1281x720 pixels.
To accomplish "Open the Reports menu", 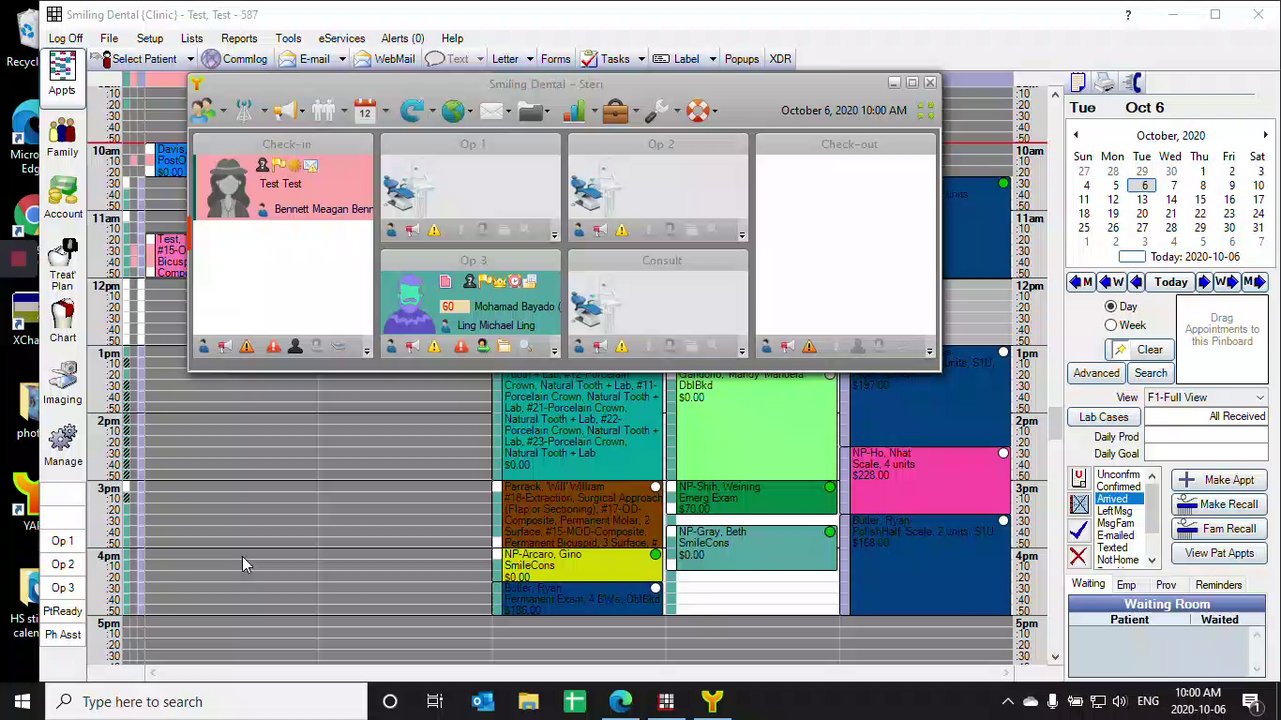I will coord(239,38).
